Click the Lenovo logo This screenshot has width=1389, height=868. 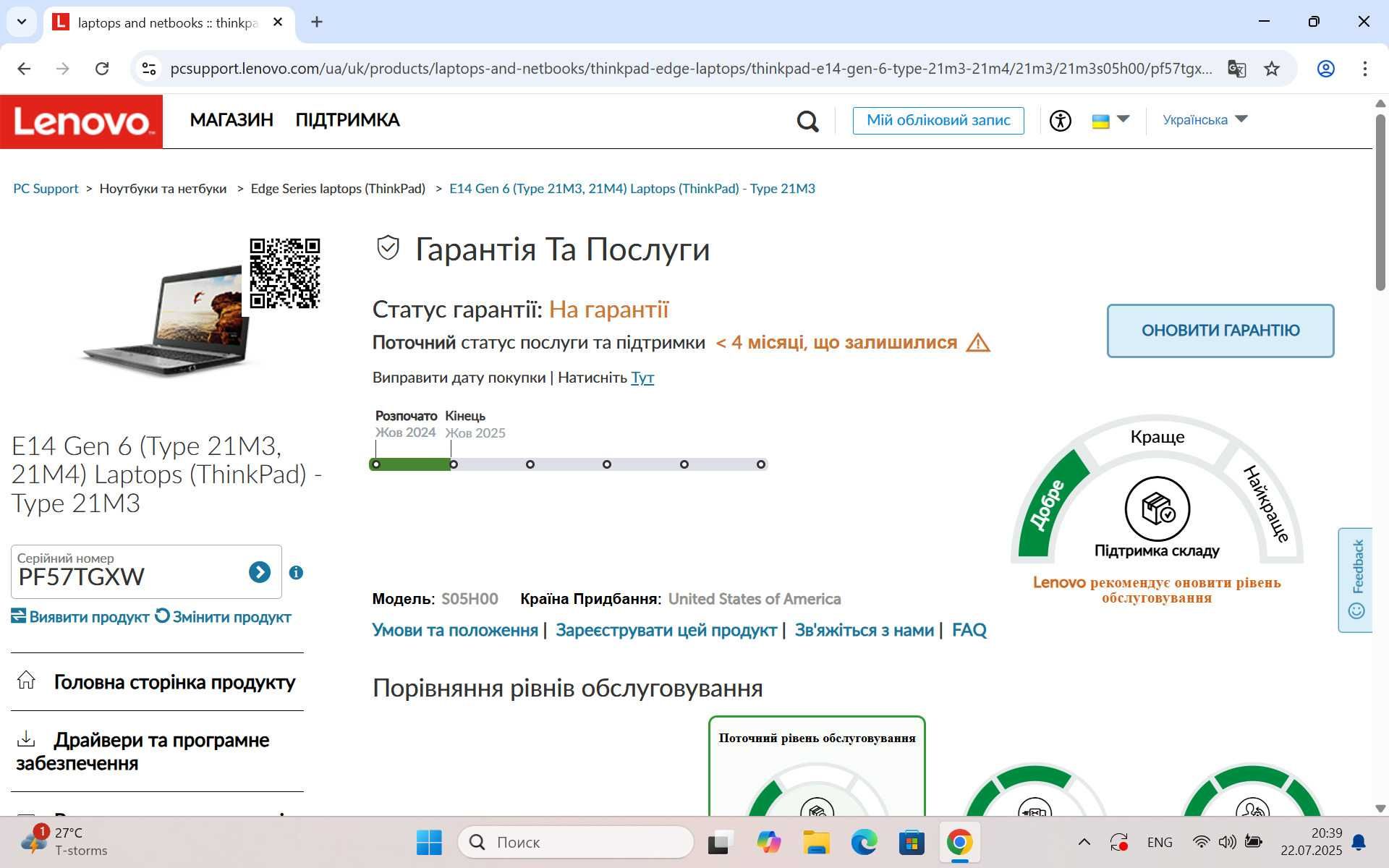[x=81, y=121]
